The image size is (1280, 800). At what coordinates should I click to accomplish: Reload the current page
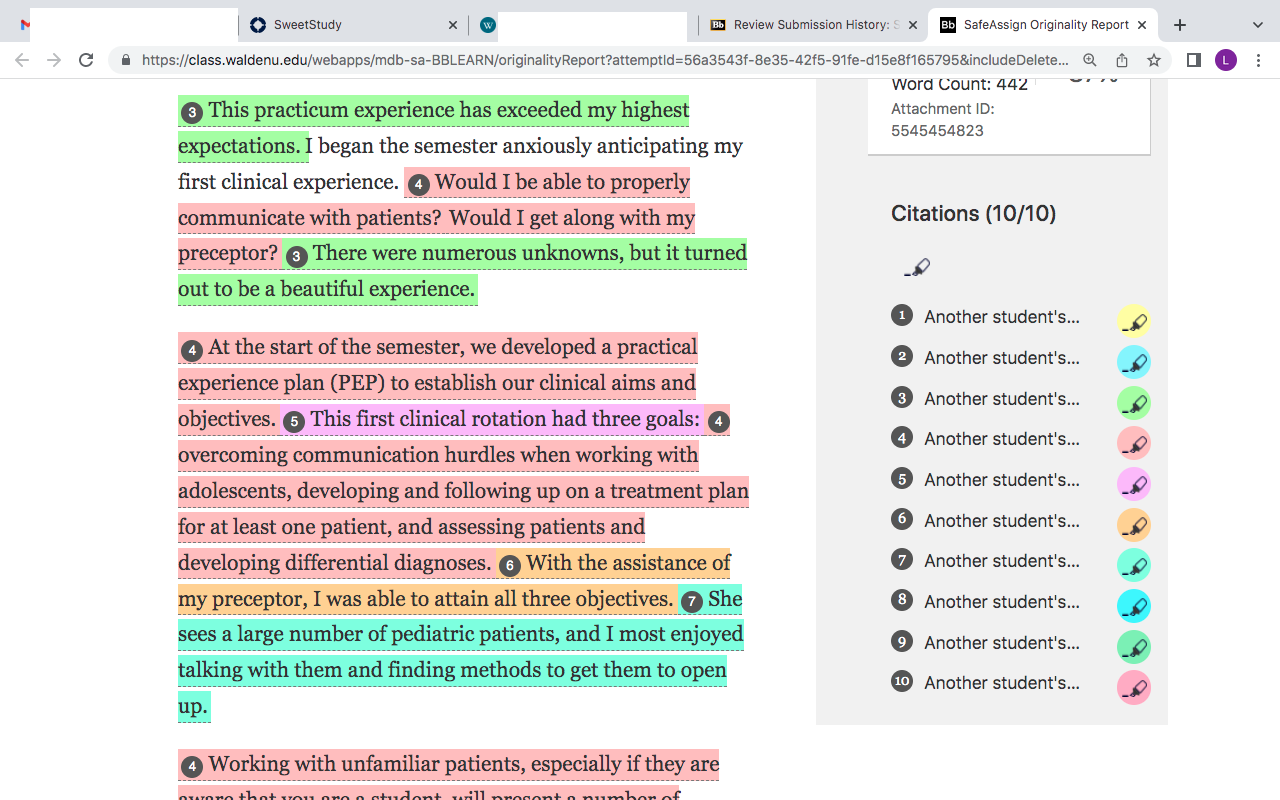coord(86,60)
